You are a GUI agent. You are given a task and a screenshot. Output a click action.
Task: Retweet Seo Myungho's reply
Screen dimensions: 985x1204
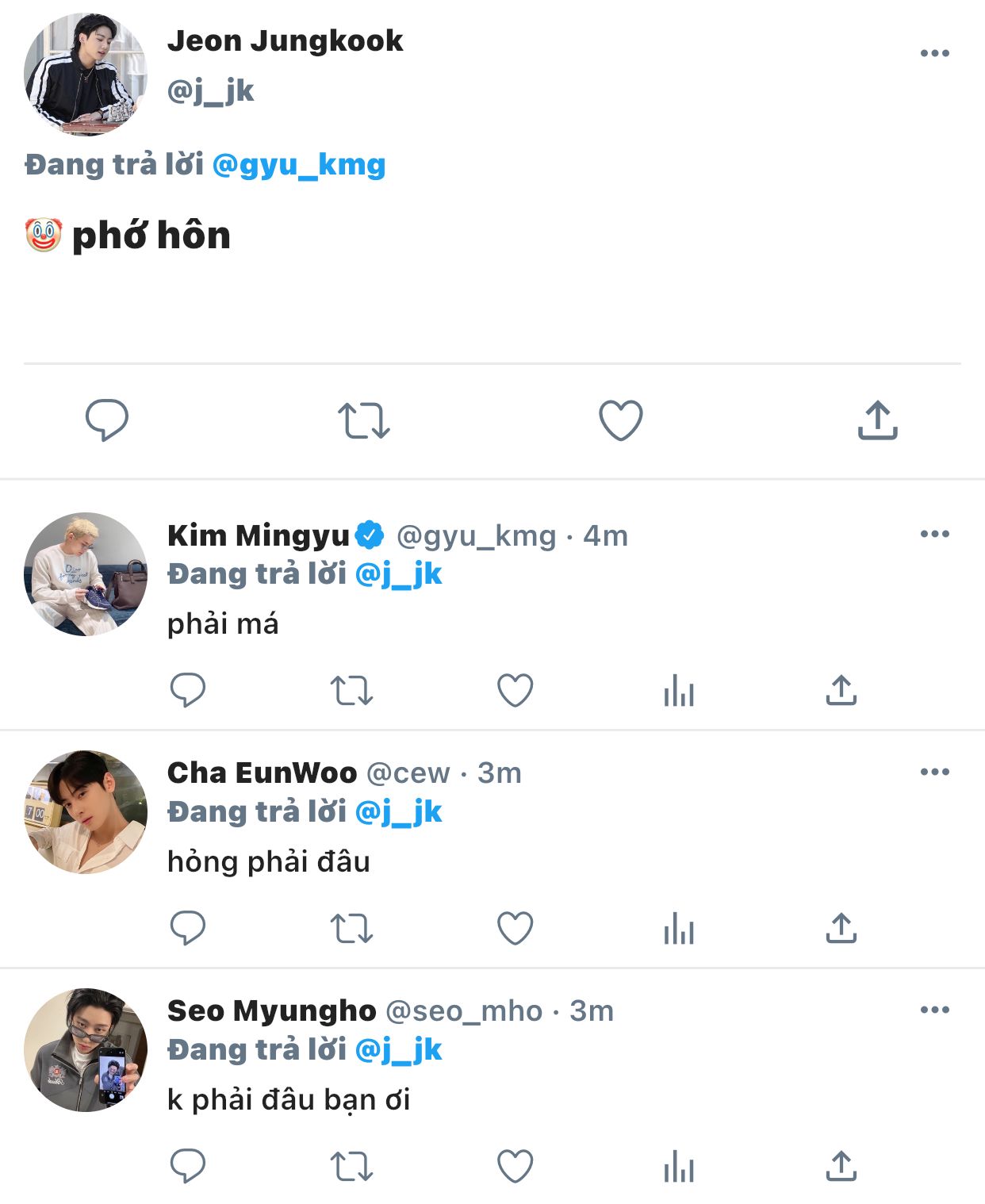(x=351, y=1167)
